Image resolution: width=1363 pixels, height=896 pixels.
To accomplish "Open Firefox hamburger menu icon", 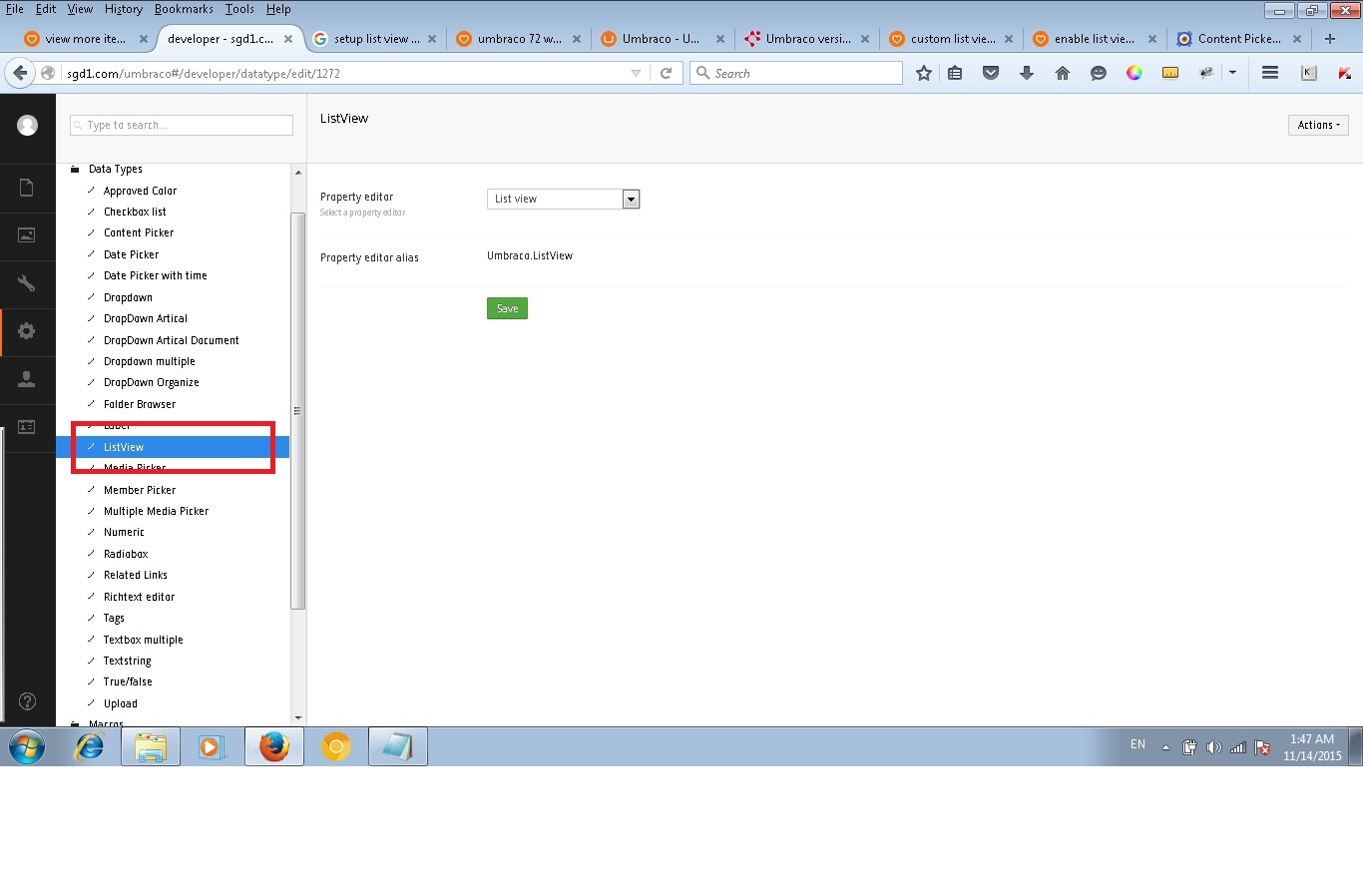I will pos(1270,73).
